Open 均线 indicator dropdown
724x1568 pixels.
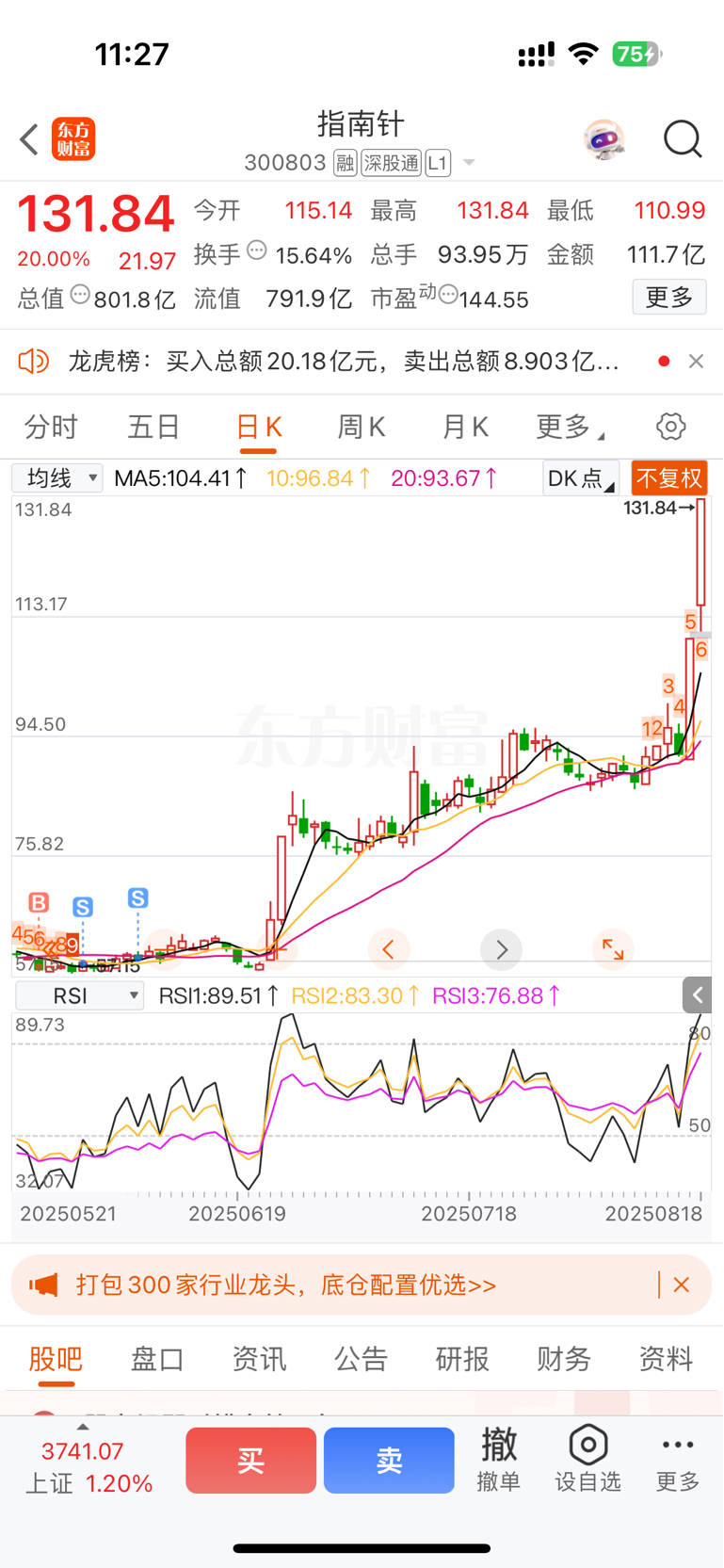pyautogui.click(x=57, y=478)
